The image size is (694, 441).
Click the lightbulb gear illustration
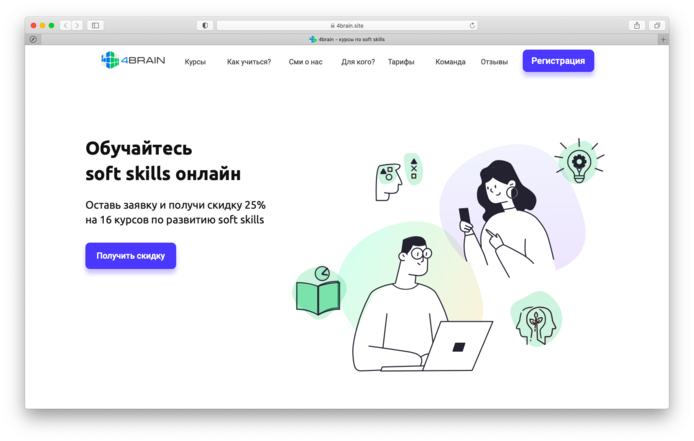point(579,161)
